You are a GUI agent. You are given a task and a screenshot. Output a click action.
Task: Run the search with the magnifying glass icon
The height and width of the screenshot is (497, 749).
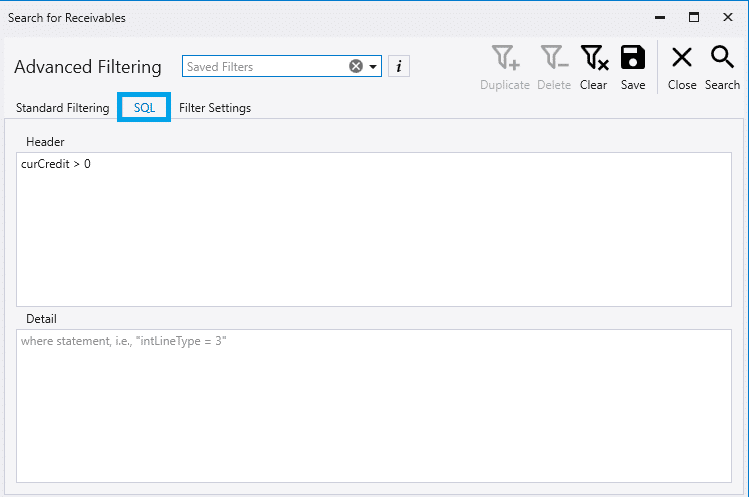[x=722, y=60]
